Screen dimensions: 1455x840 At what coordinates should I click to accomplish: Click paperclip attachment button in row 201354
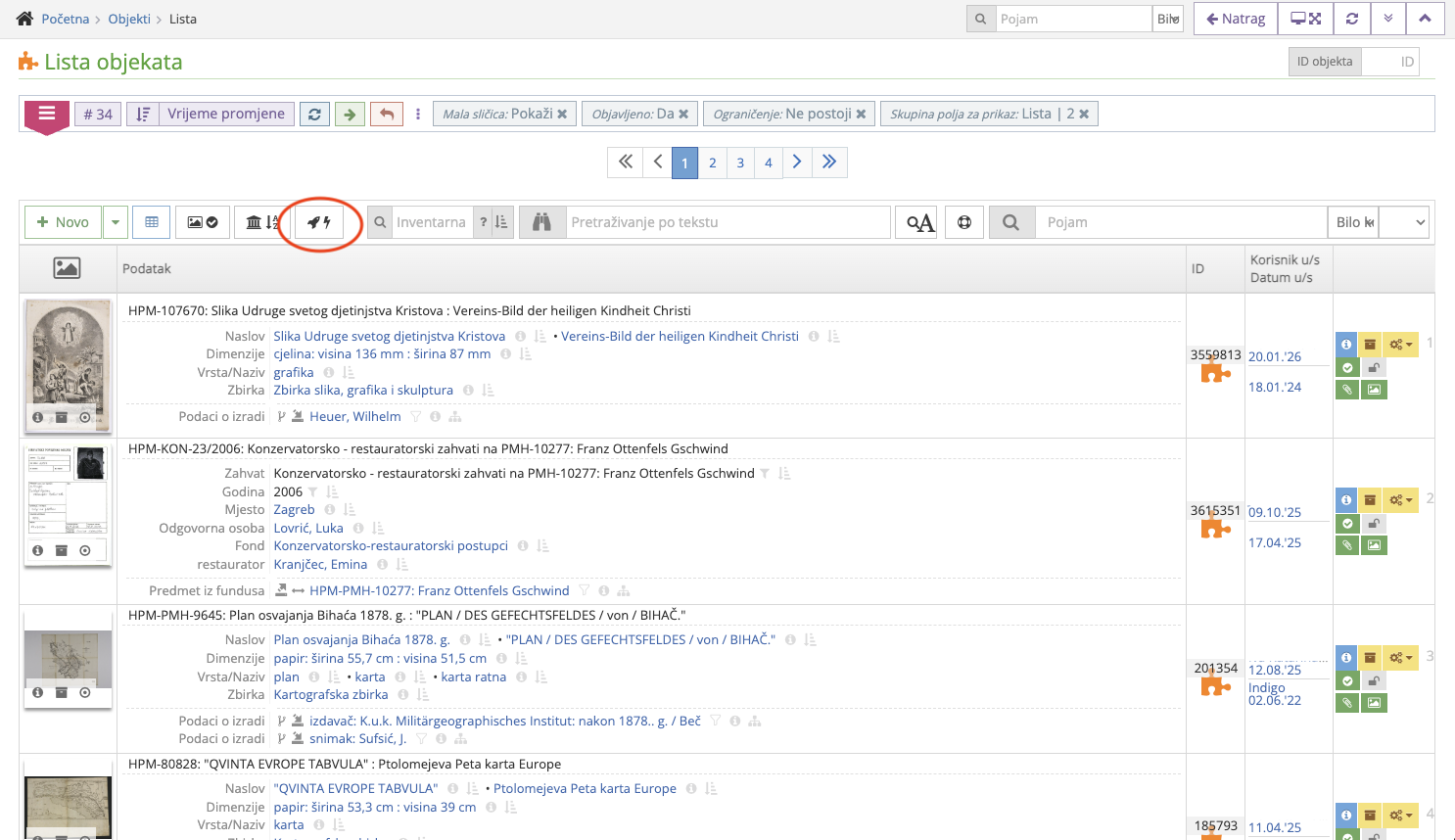tap(1347, 703)
